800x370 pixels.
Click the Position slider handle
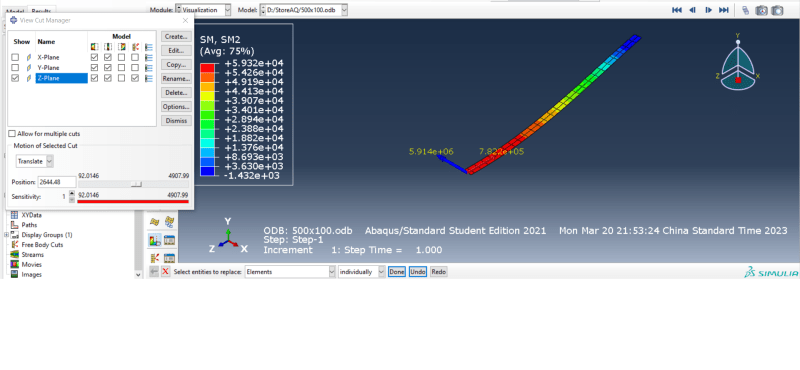[136, 184]
